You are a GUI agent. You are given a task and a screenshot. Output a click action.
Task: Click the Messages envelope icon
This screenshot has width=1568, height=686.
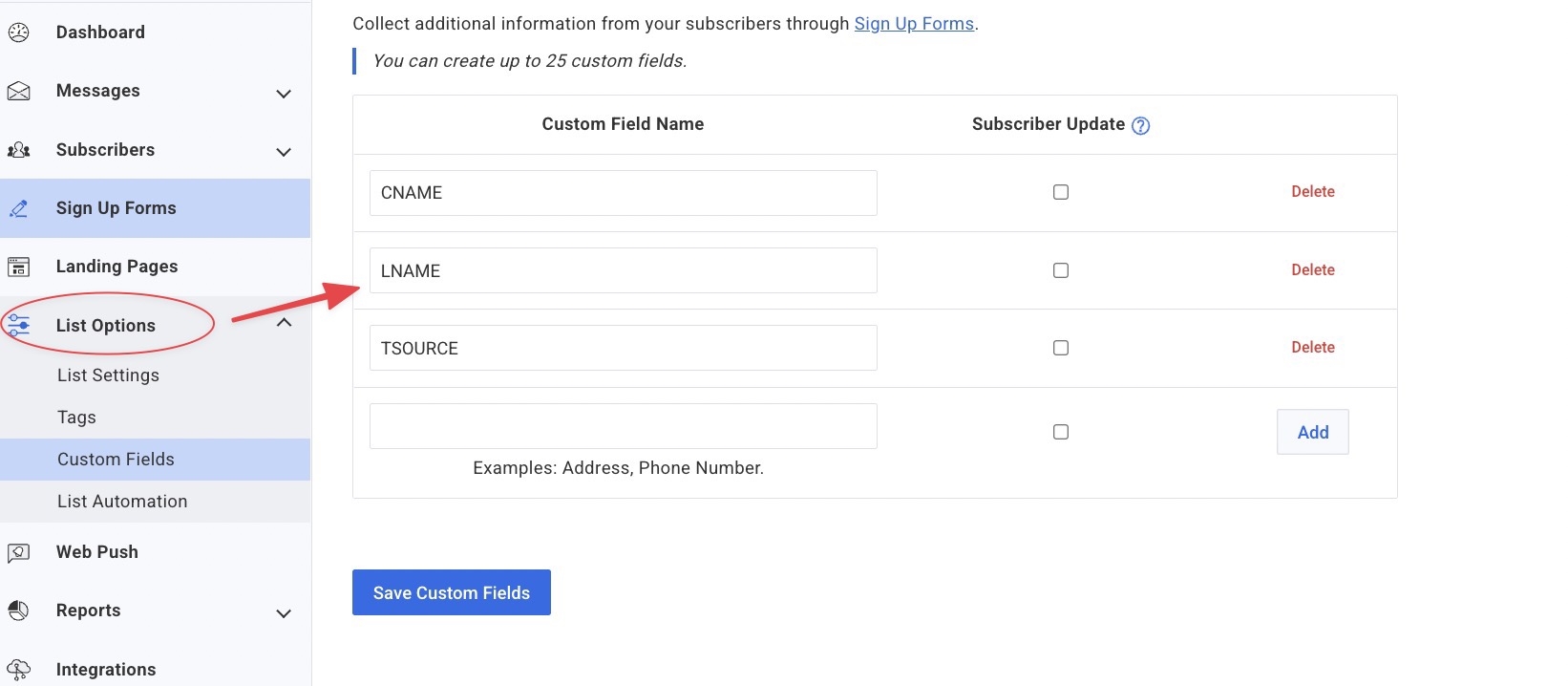pyautogui.click(x=18, y=91)
